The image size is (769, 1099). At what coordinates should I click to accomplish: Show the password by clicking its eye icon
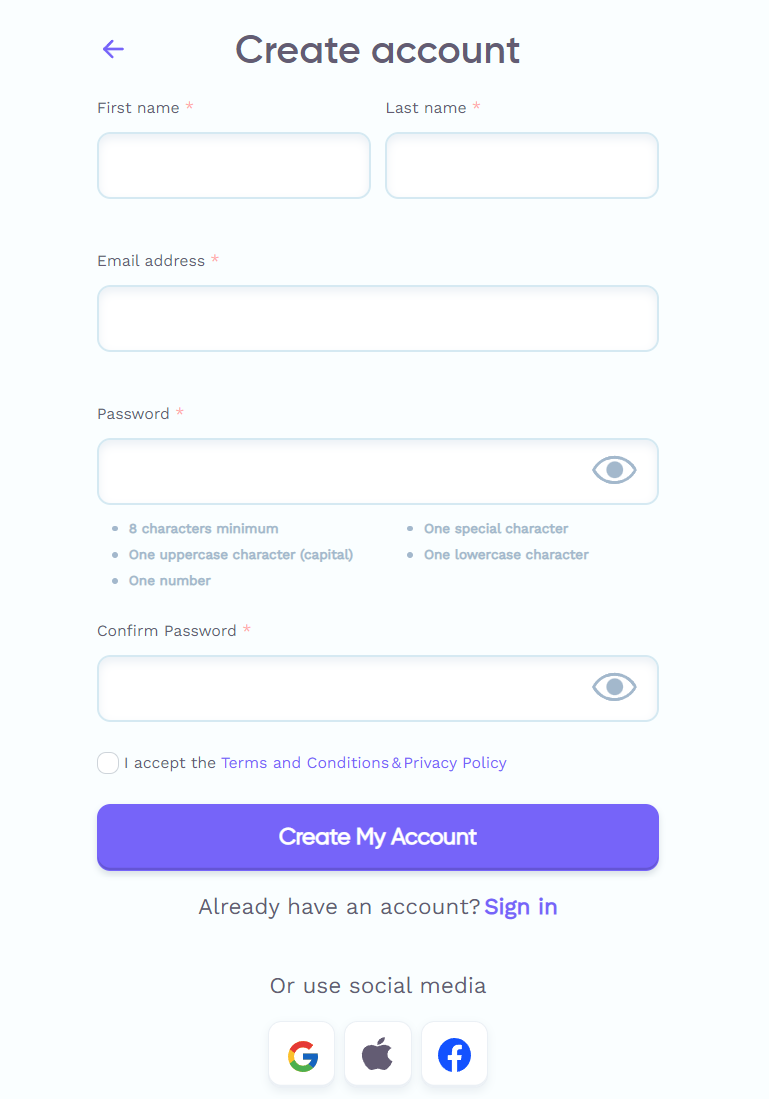coord(613,470)
